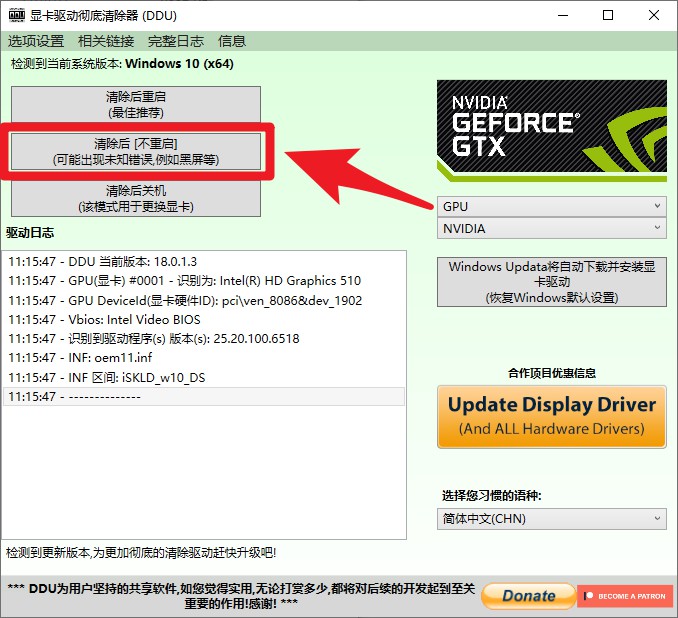This screenshot has width=678, height=618.
Task: Click the yellow Donate button
Action: [x=527, y=596]
